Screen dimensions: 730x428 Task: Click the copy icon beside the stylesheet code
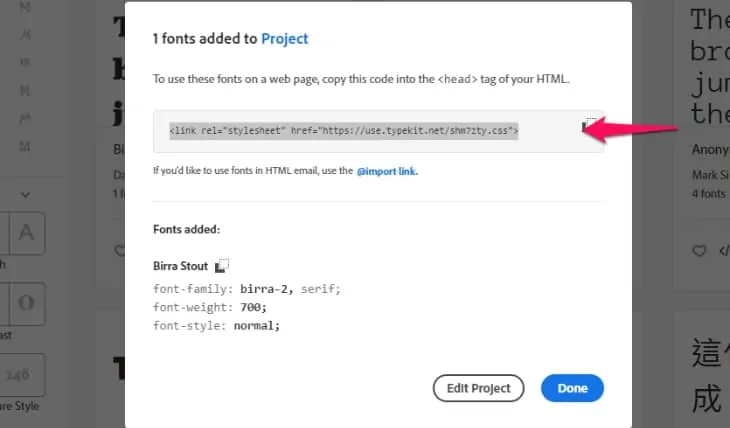(x=590, y=126)
